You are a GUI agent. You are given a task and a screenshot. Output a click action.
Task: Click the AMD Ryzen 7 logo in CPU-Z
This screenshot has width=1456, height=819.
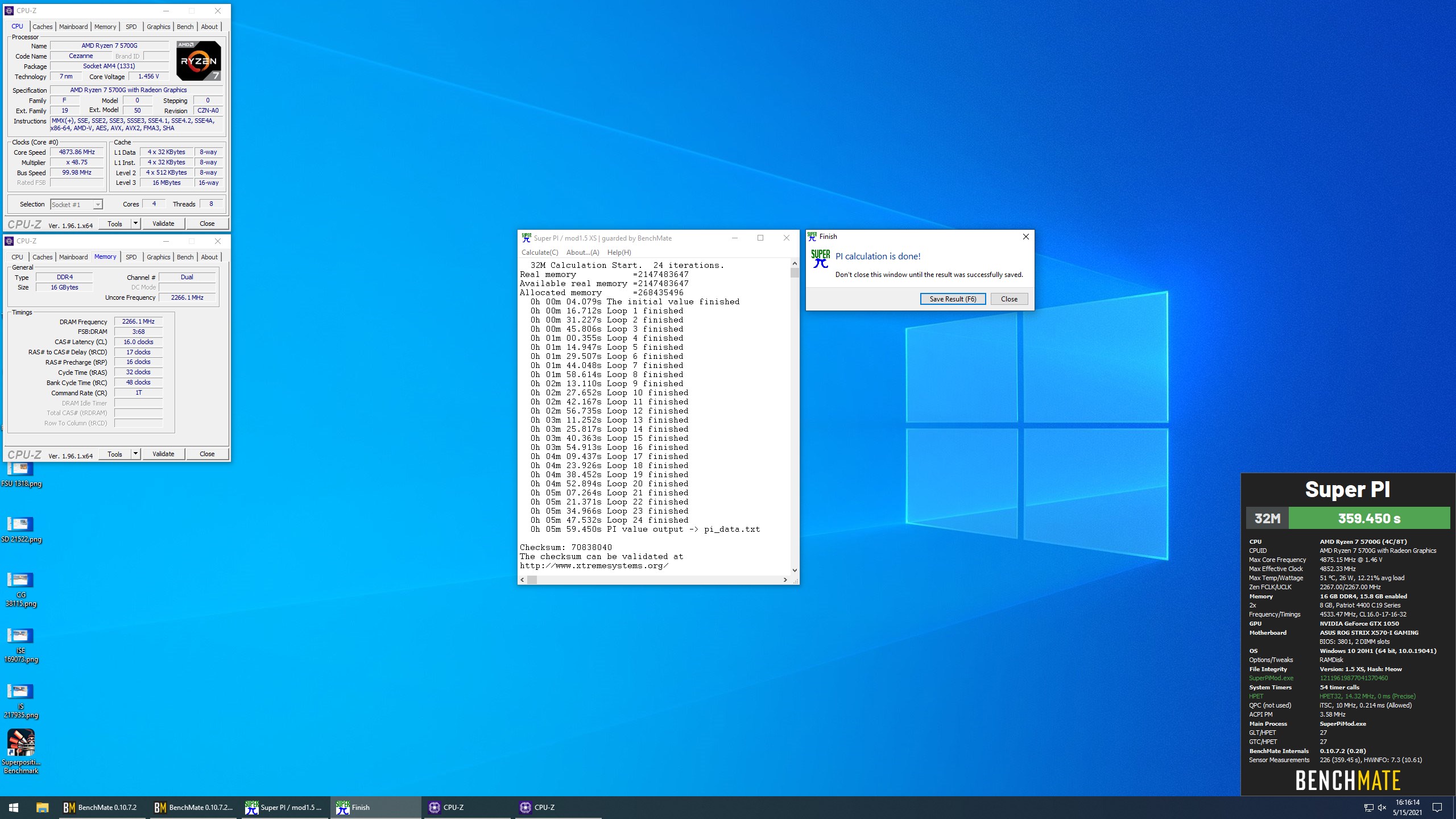(198, 60)
